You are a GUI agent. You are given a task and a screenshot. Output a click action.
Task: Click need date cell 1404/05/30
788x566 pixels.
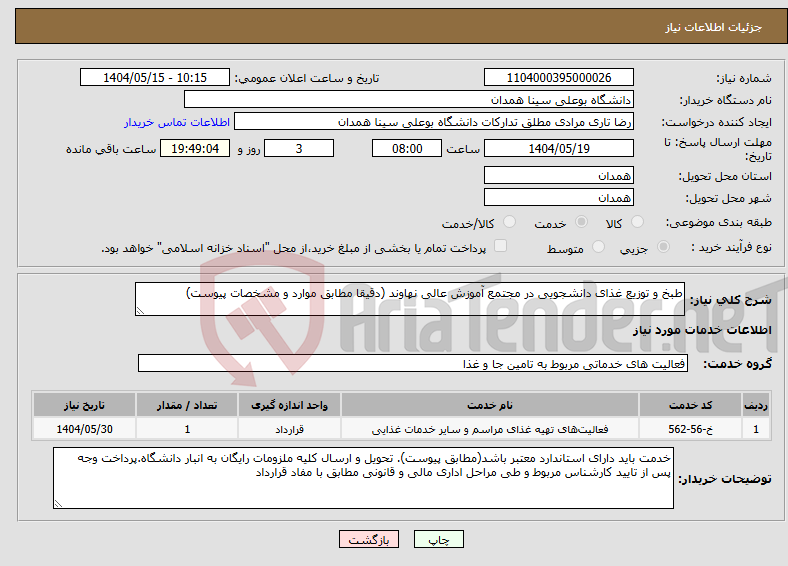(84, 429)
